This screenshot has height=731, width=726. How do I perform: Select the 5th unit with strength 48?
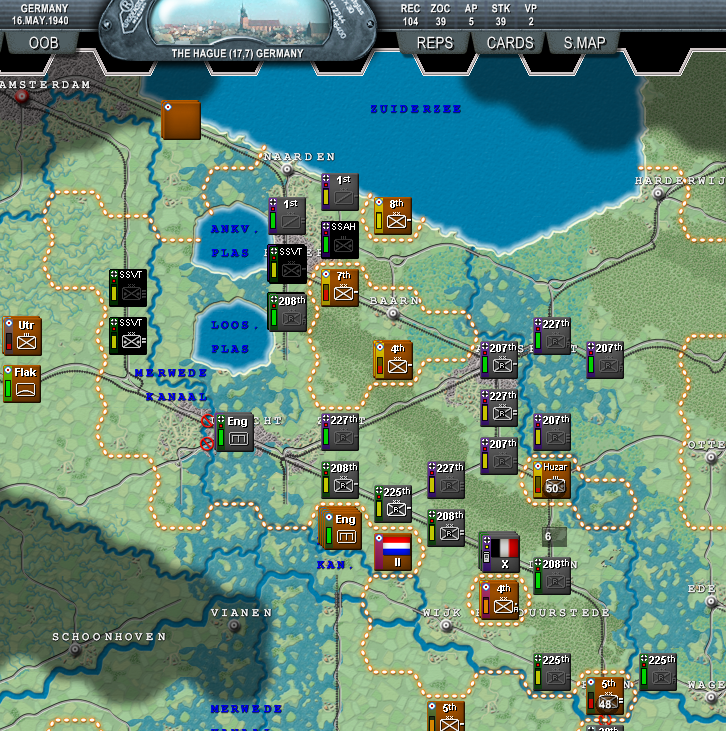tap(605, 697)
